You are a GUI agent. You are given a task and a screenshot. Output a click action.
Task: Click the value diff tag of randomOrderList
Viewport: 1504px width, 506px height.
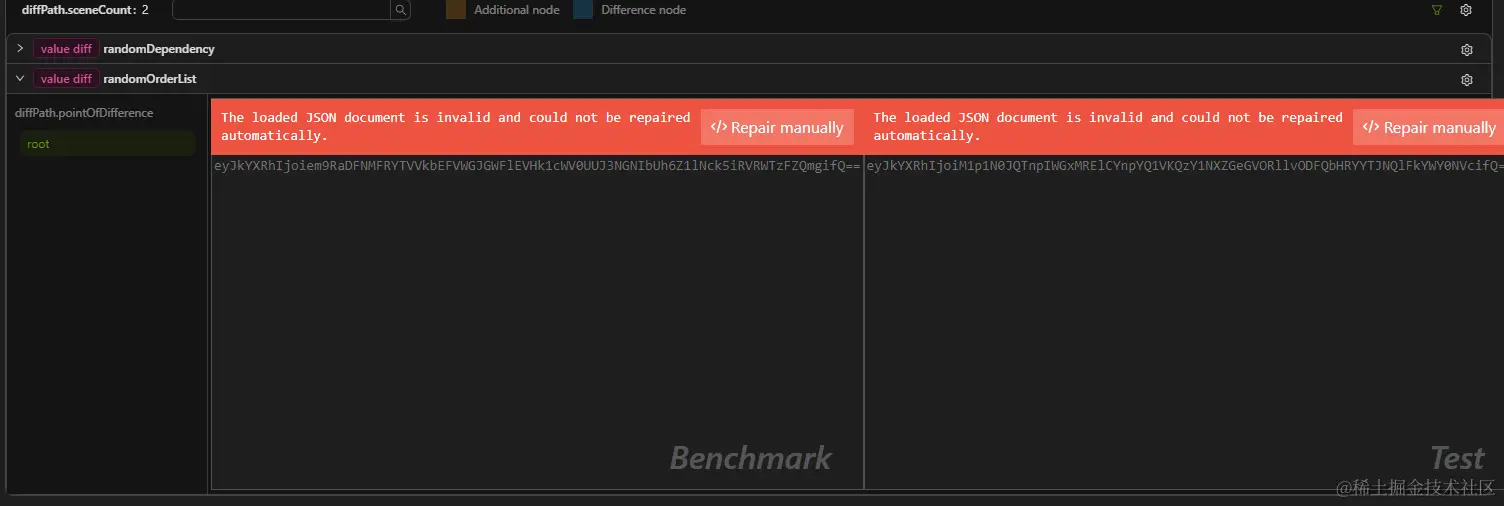66,78
